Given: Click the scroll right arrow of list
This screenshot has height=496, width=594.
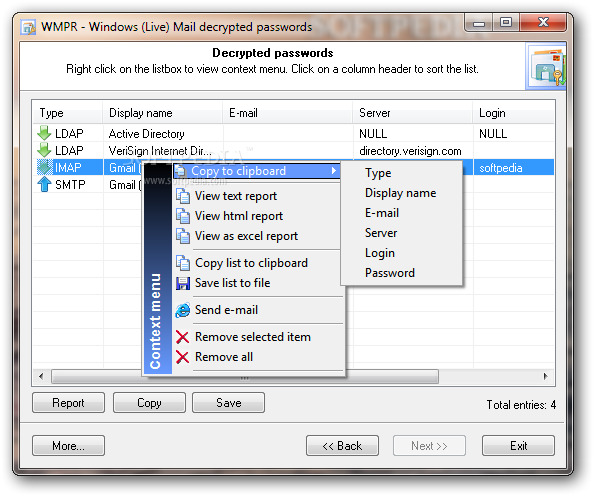Looking at the screenshot, I should pyautogui.click(x=546, y=376).
